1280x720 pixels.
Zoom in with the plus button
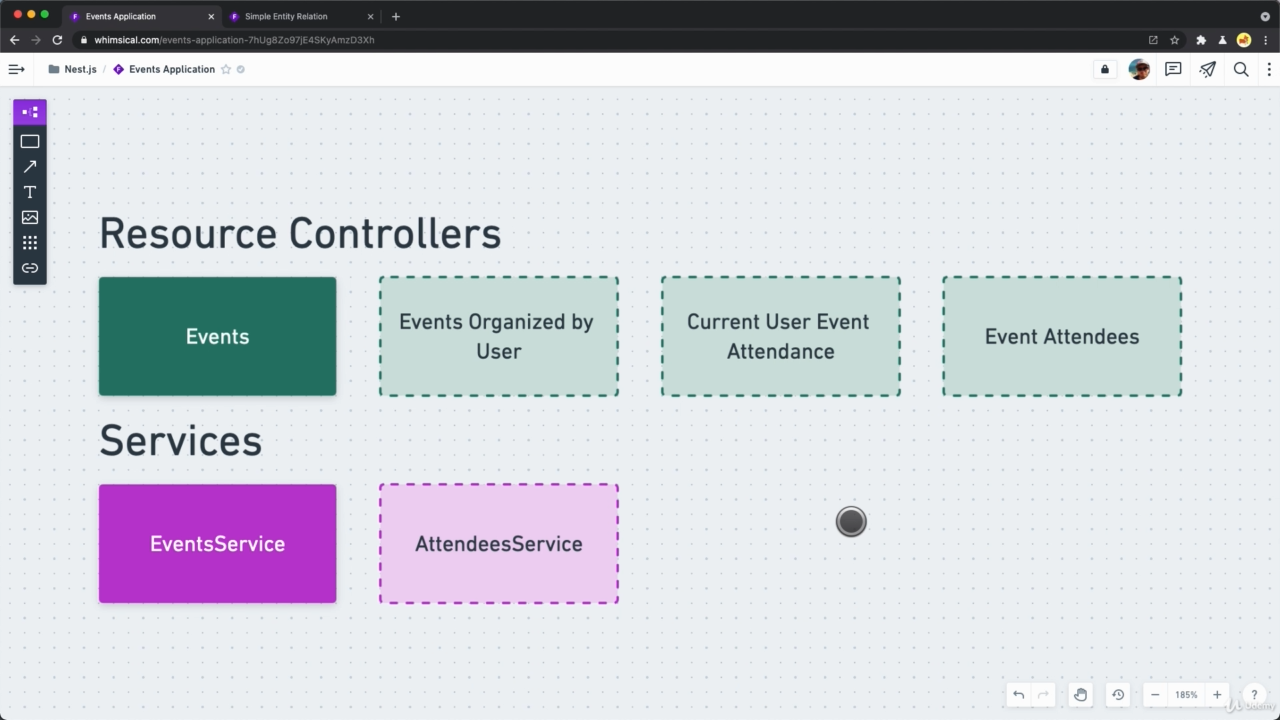[x=1217, y=695]
